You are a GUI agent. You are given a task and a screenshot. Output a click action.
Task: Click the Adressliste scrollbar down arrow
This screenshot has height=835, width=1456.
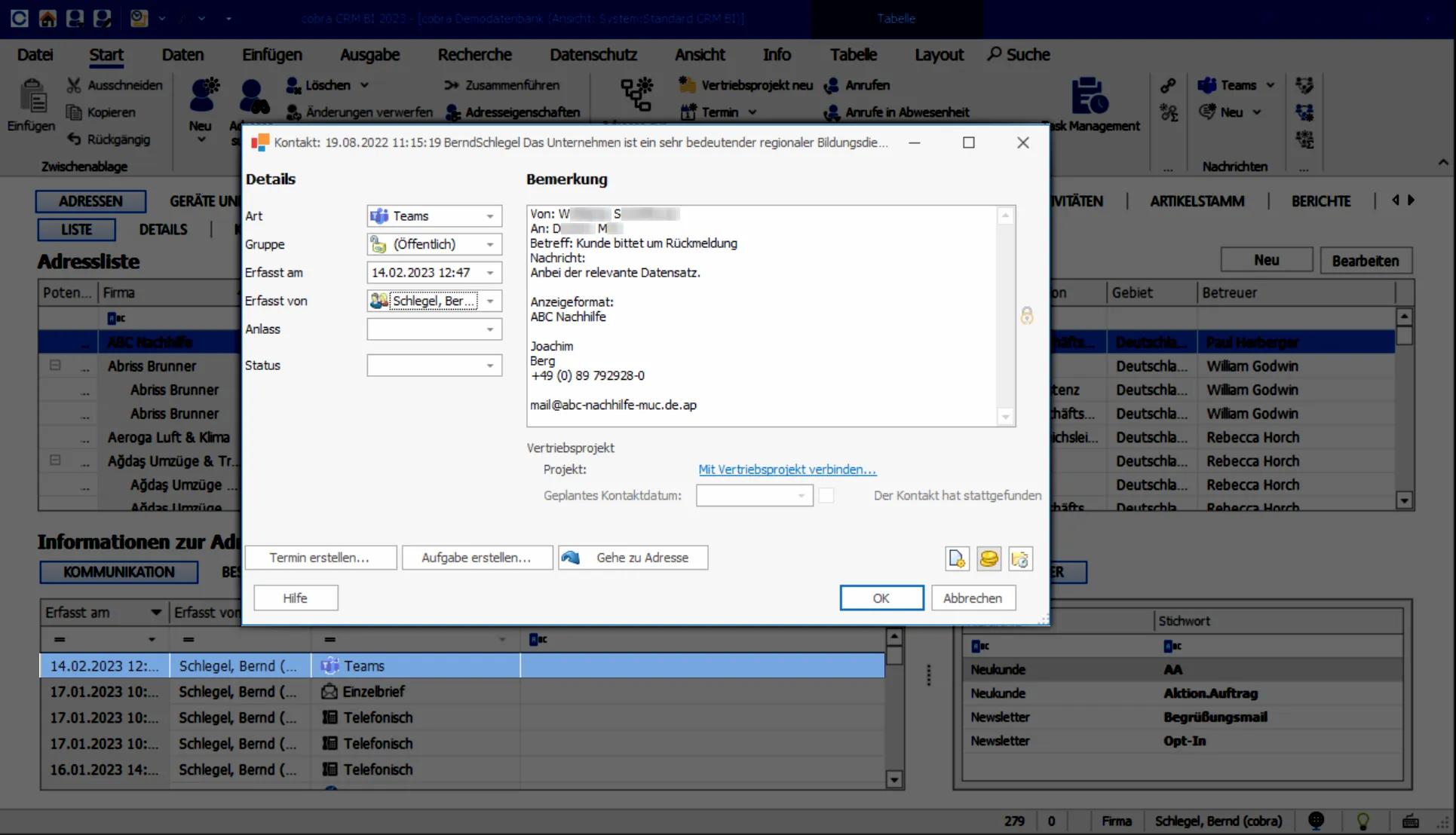[x=1404, y=500]
